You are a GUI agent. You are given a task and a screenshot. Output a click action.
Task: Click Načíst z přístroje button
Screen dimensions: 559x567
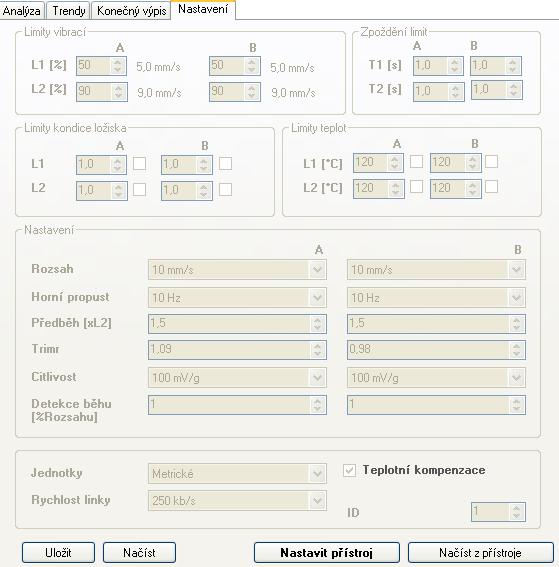tap(481, 553)
